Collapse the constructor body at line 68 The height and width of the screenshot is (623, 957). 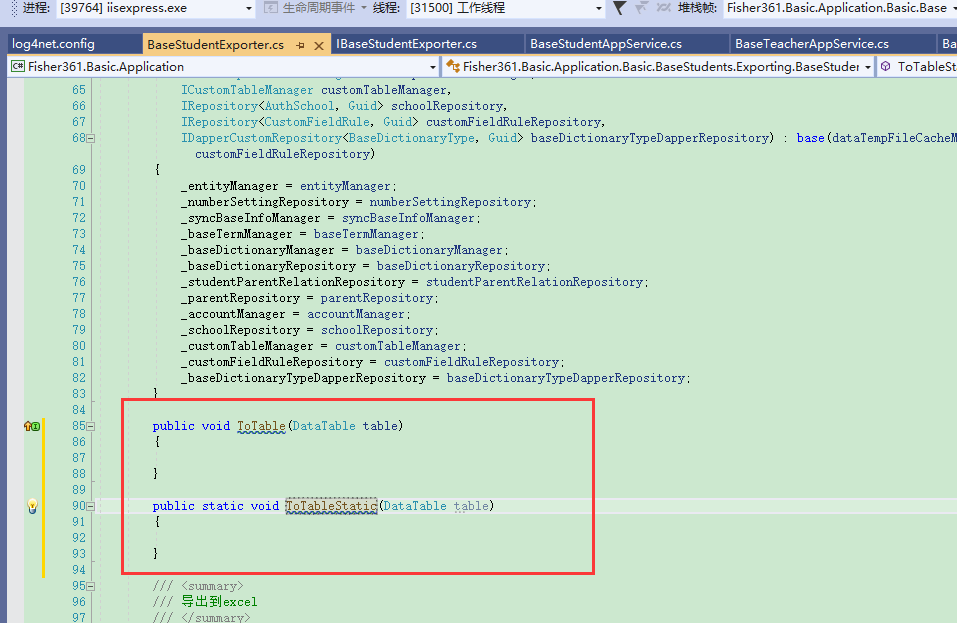[x=90, y=137]
